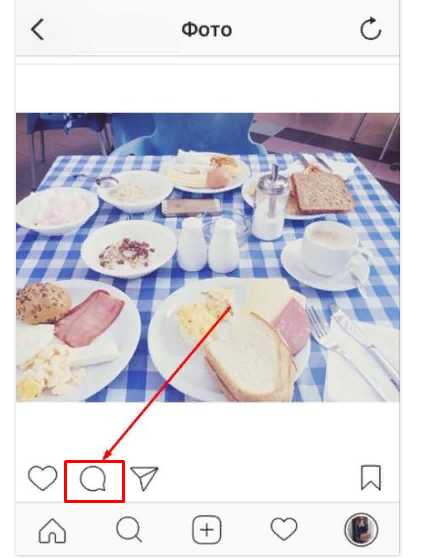Viewport: 429px width, 558px height.
Task: Switch to the Home tab
Action: [x=52, y=531]
